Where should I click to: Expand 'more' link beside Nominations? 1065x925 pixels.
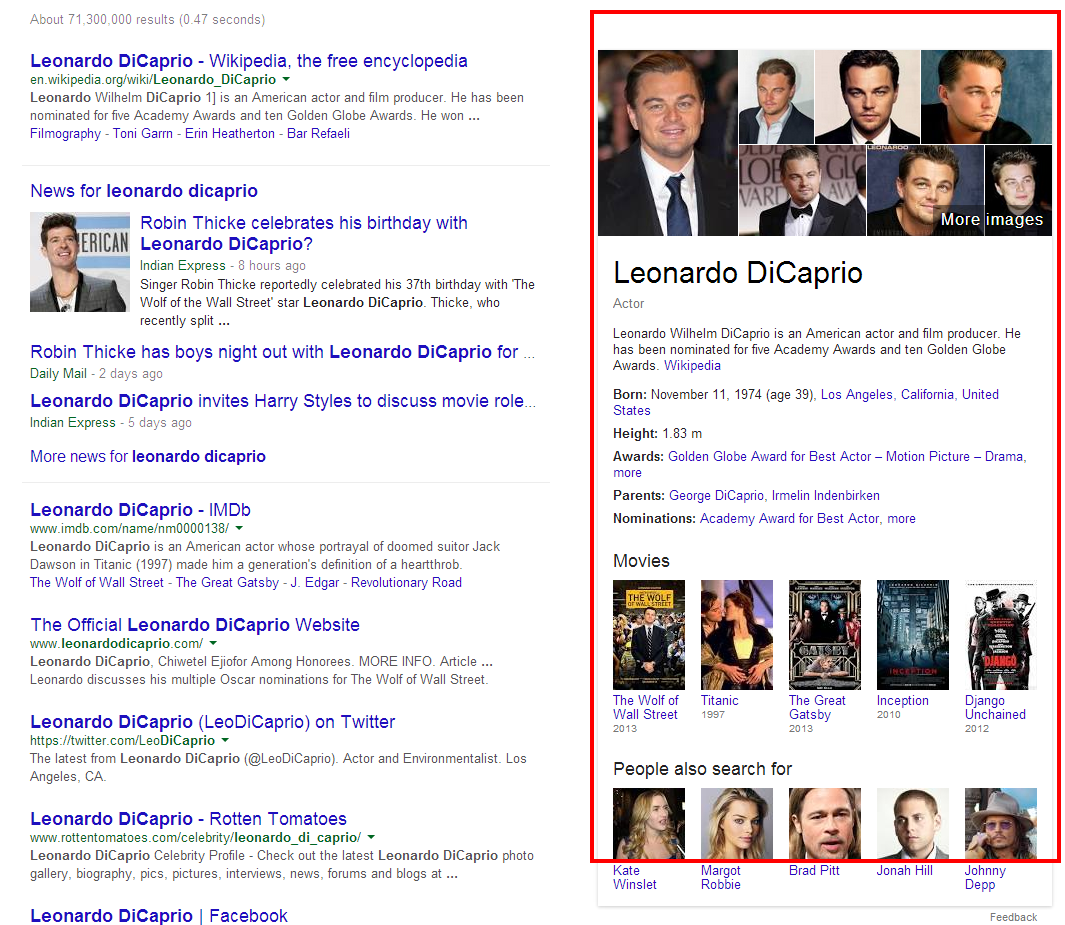click(901, 519)
